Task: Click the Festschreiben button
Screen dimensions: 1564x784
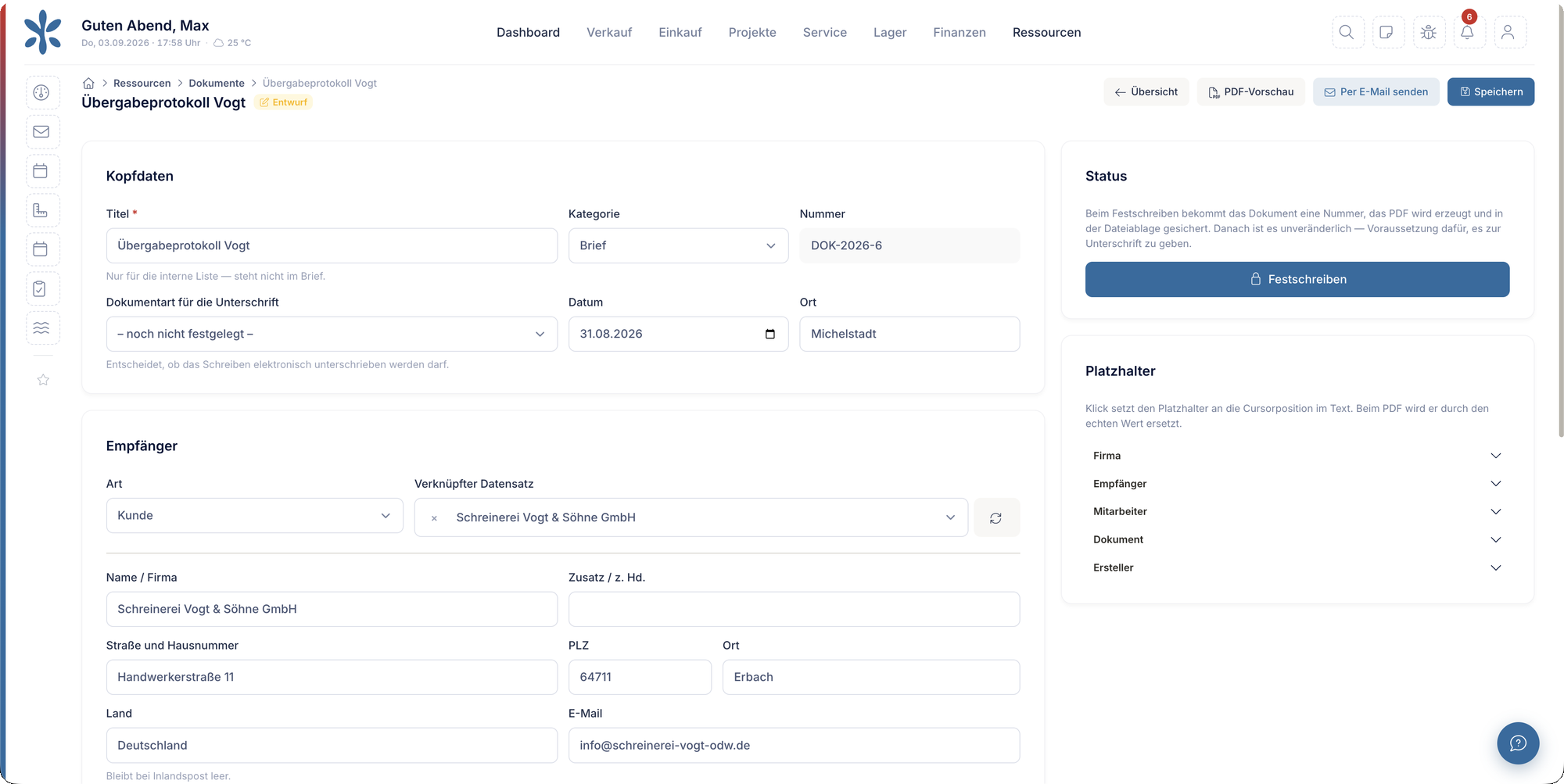Action: 1297,279
